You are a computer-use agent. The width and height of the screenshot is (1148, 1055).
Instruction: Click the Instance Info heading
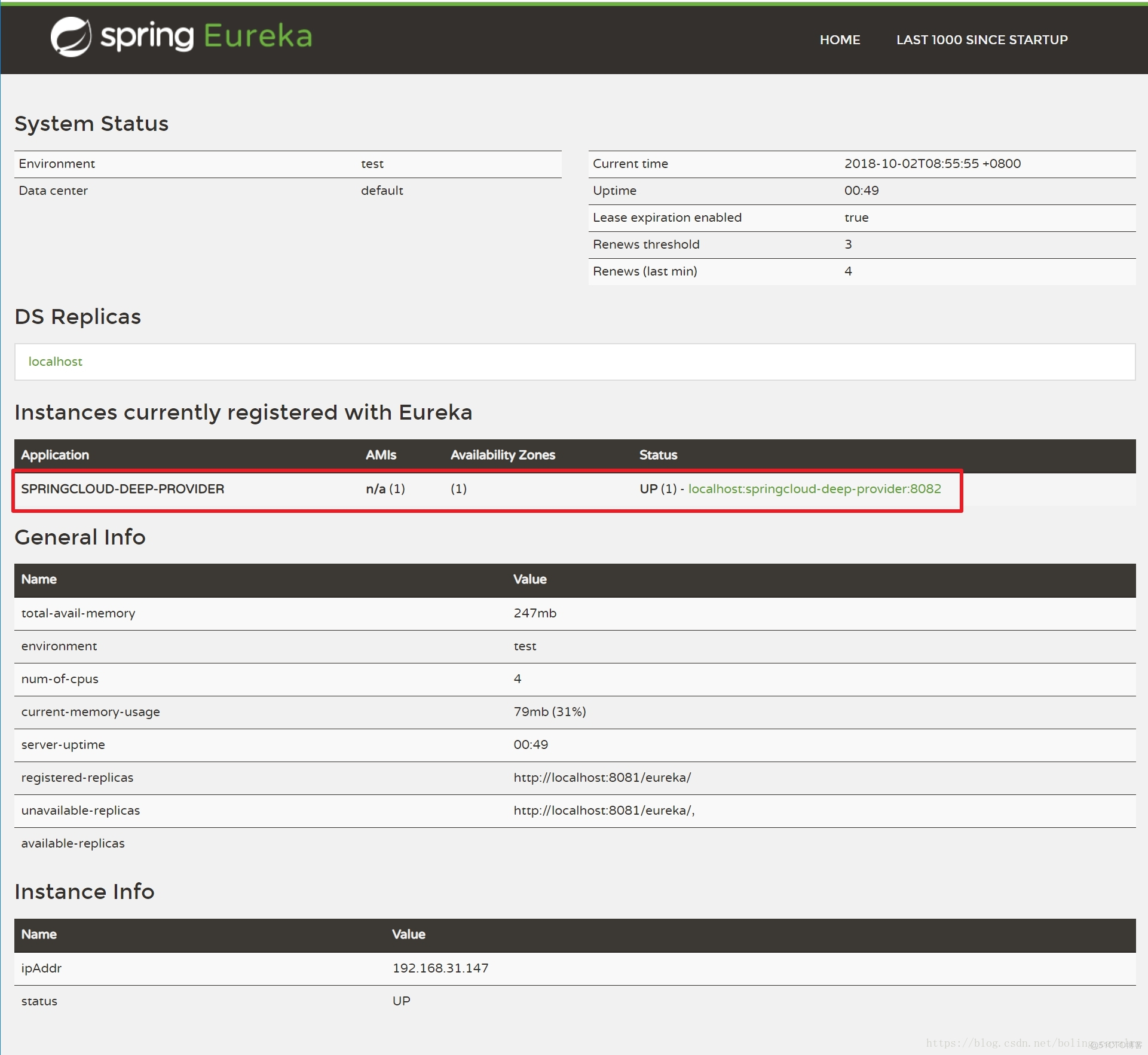pyautogui.click(x=84, y=892)
